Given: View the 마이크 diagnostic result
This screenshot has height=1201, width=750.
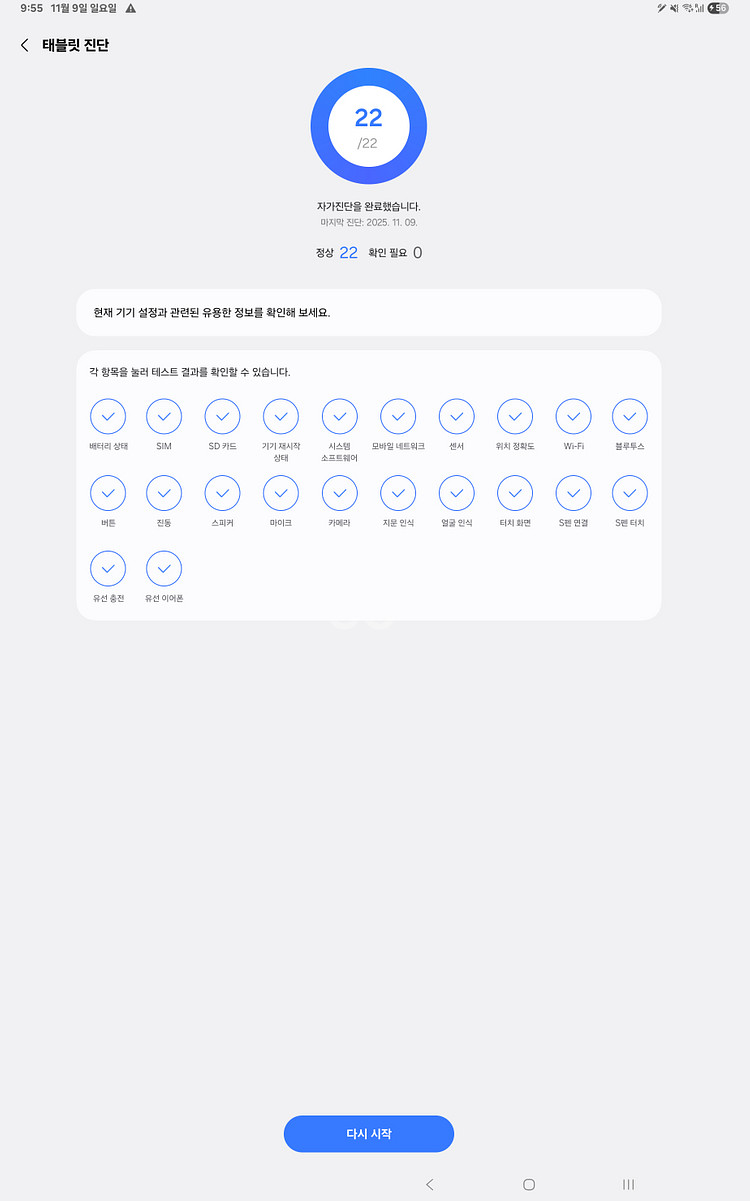Looking at the screenshot, I should [x=280, y=492].
